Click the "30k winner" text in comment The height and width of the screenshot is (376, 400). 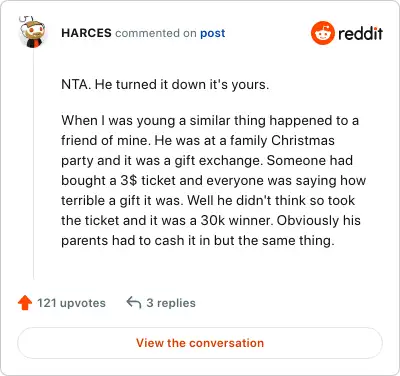tap(236, 220)
